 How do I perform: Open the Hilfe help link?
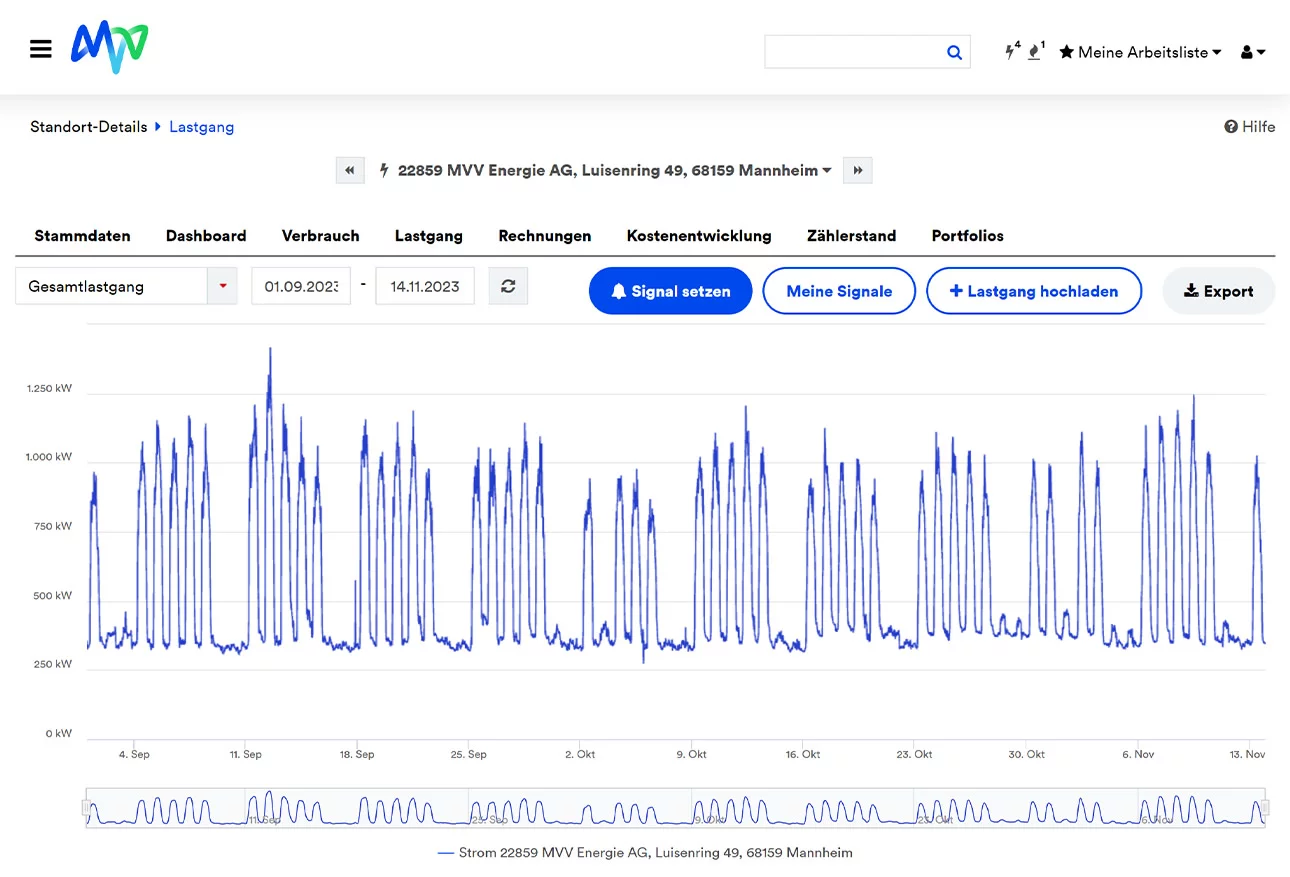click(x=1250, y=127)
